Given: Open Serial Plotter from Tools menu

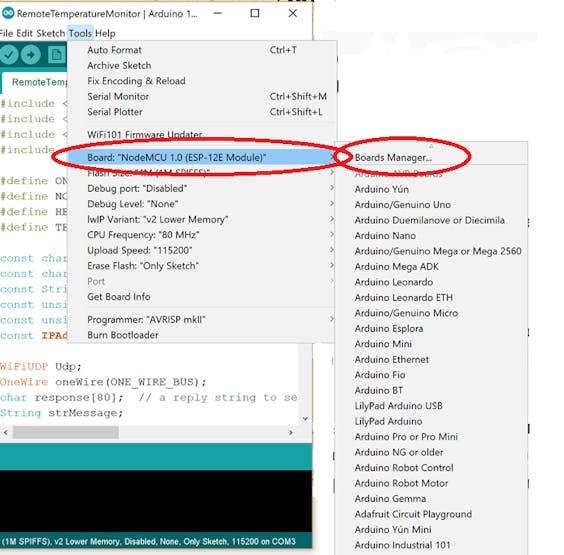Looking at the screenshot, I should tap(202, 112).
